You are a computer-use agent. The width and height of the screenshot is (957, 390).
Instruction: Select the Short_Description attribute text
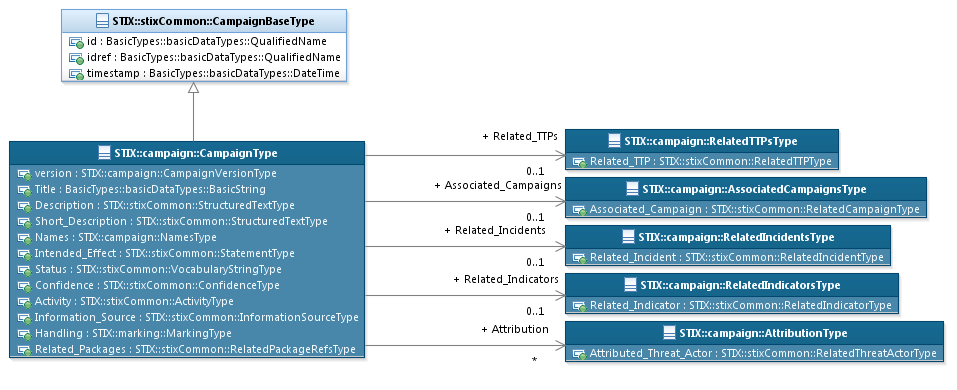click(x=181, y=222)
